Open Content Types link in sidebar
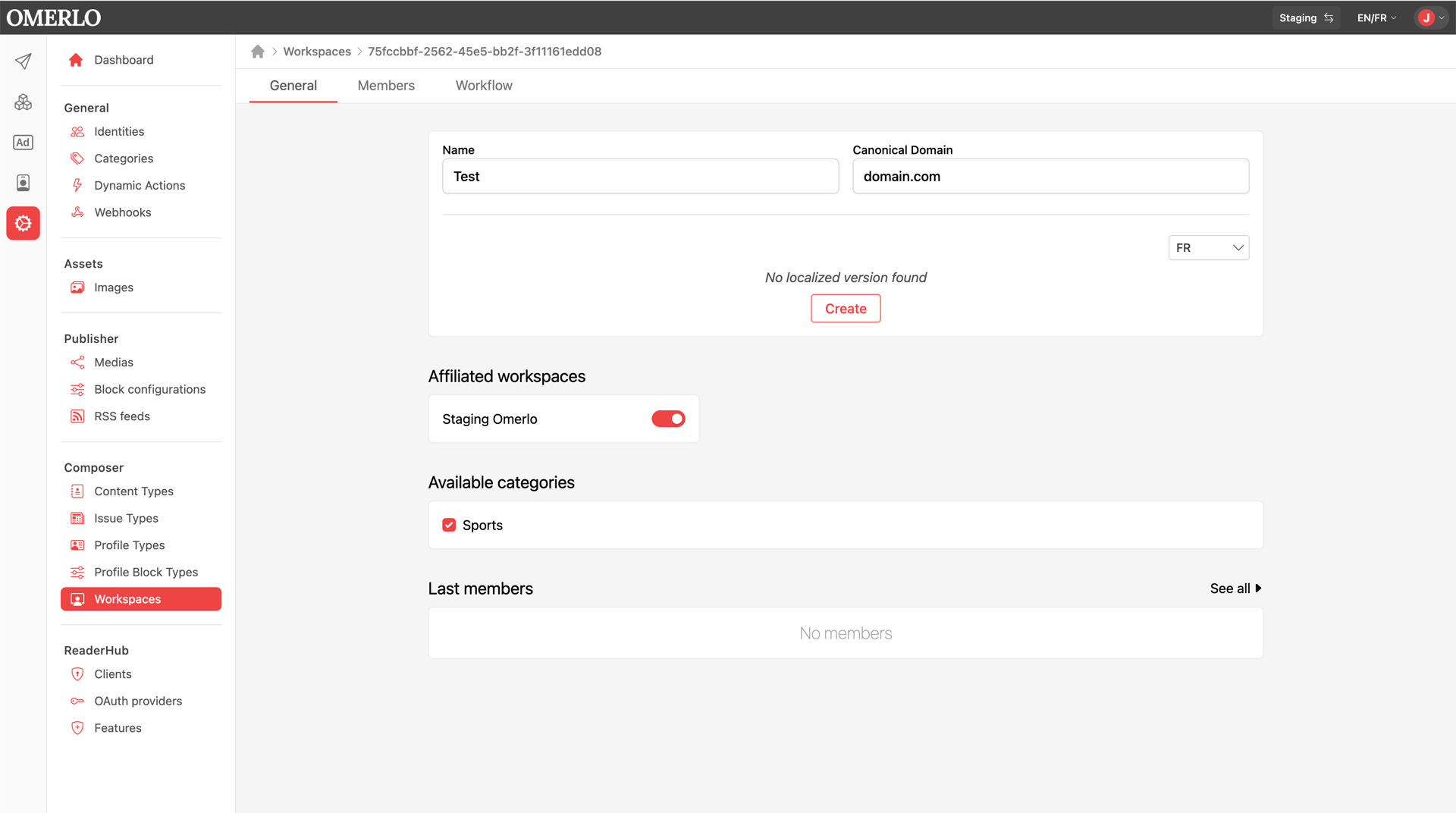 tap(141, 491)
